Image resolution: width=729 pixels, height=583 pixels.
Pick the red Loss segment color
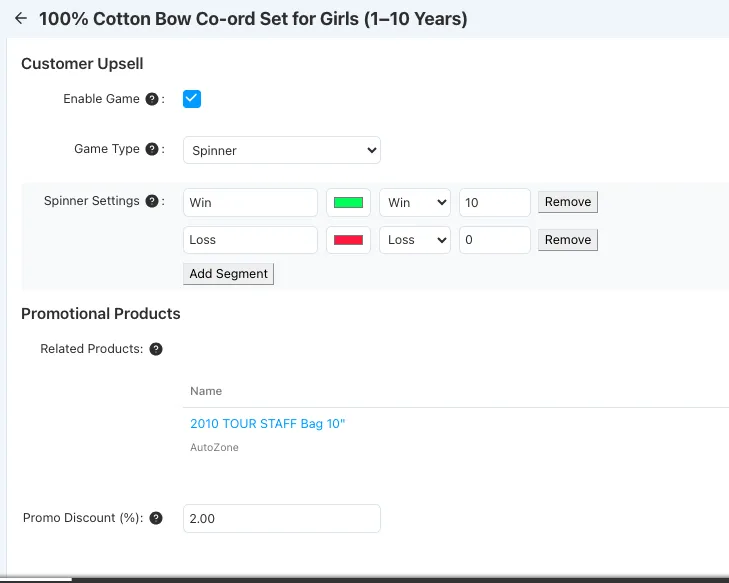pyautogui.click(x=348, y=240)
